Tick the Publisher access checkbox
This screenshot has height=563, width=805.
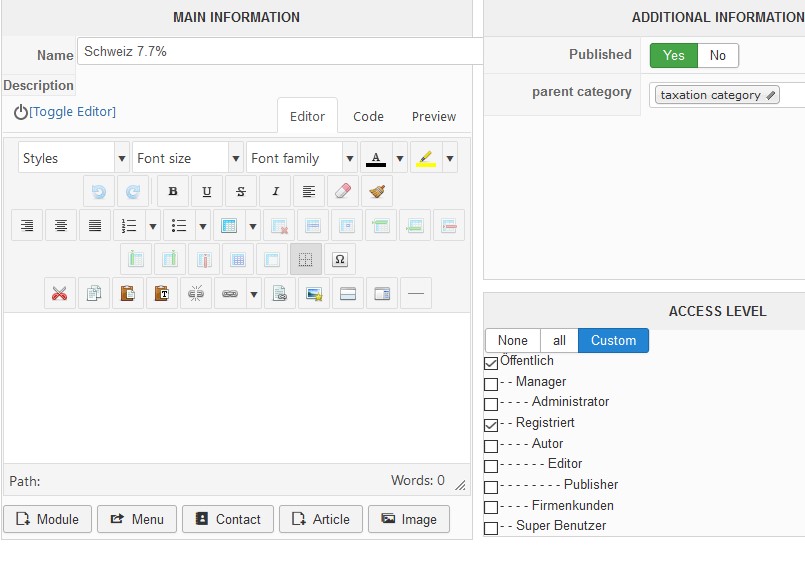(x=491, y=487)
